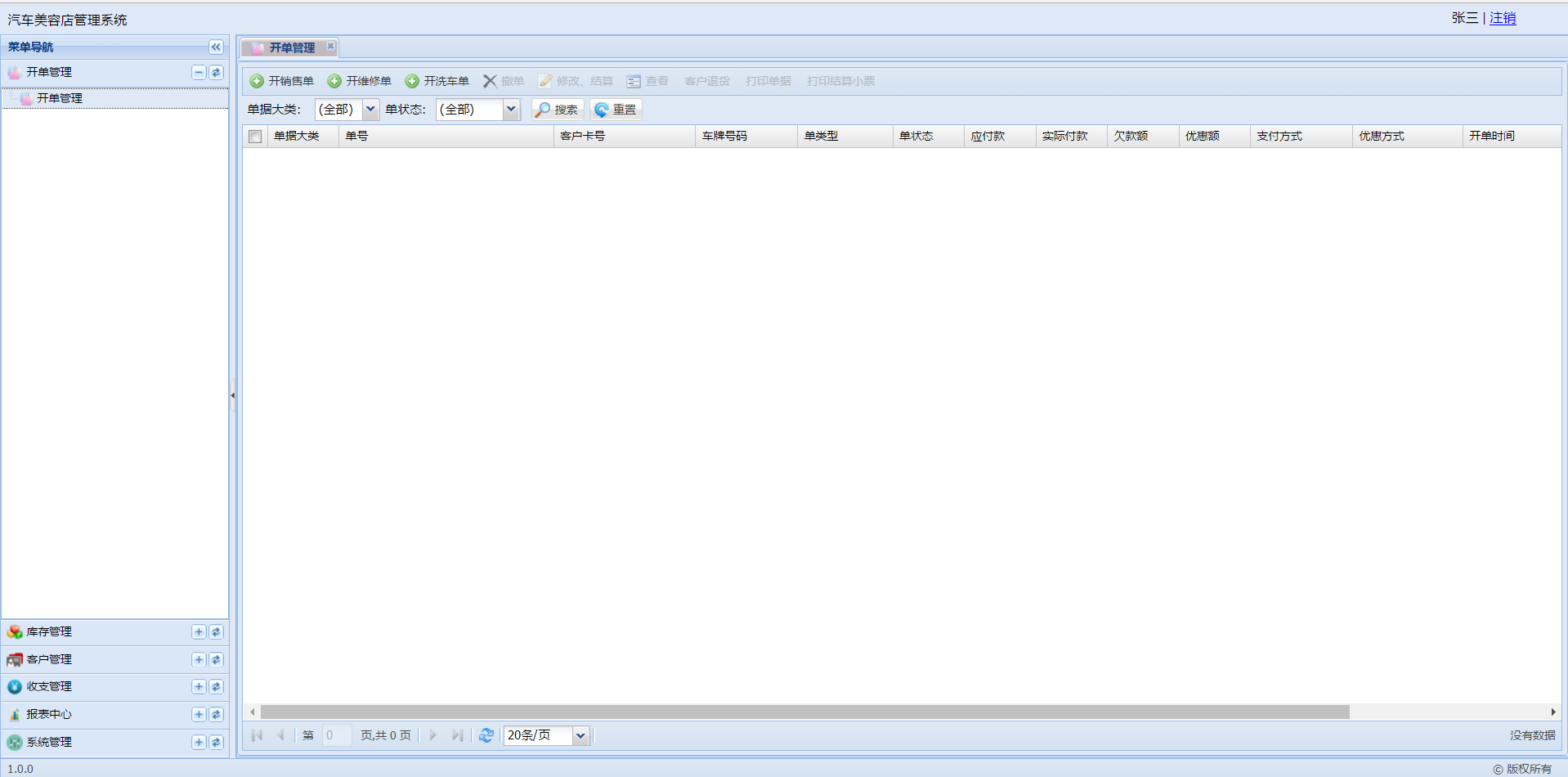1568x777 pixels.
Task: Expand the 库存管理 panel
Action: click(x=199, y=632)
